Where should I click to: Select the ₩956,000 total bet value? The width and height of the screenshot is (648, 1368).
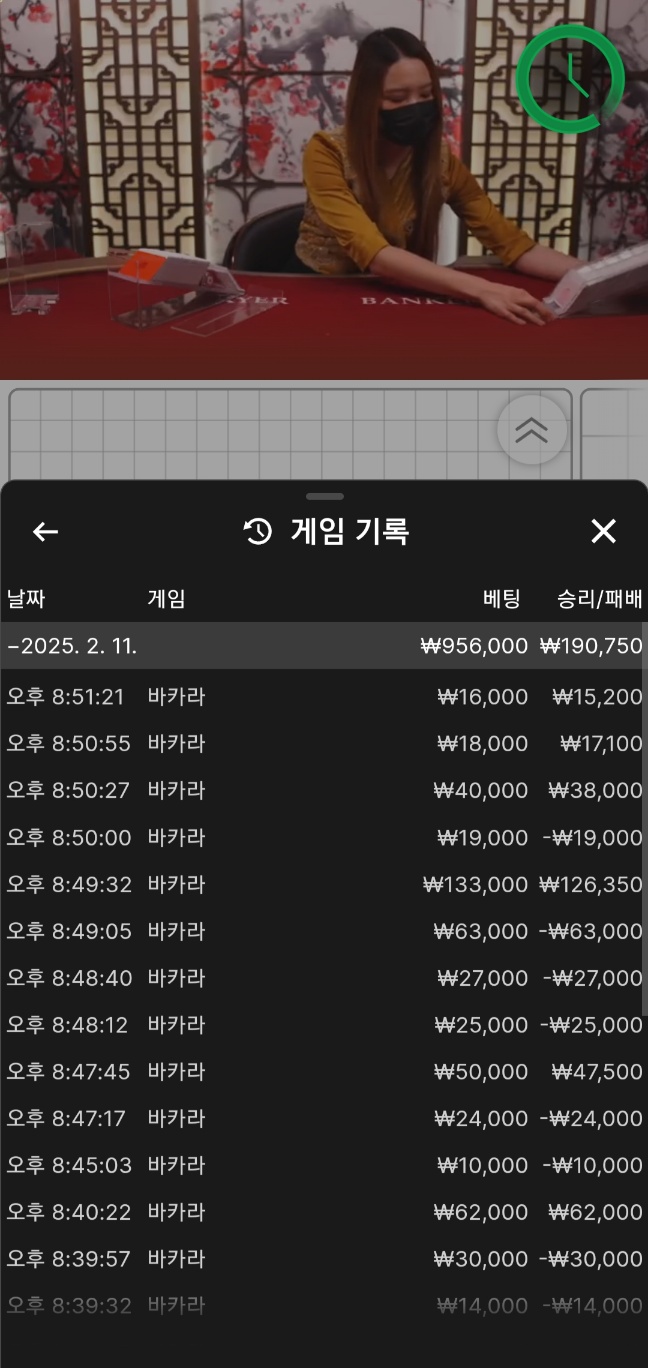click(x=474, y=646)
